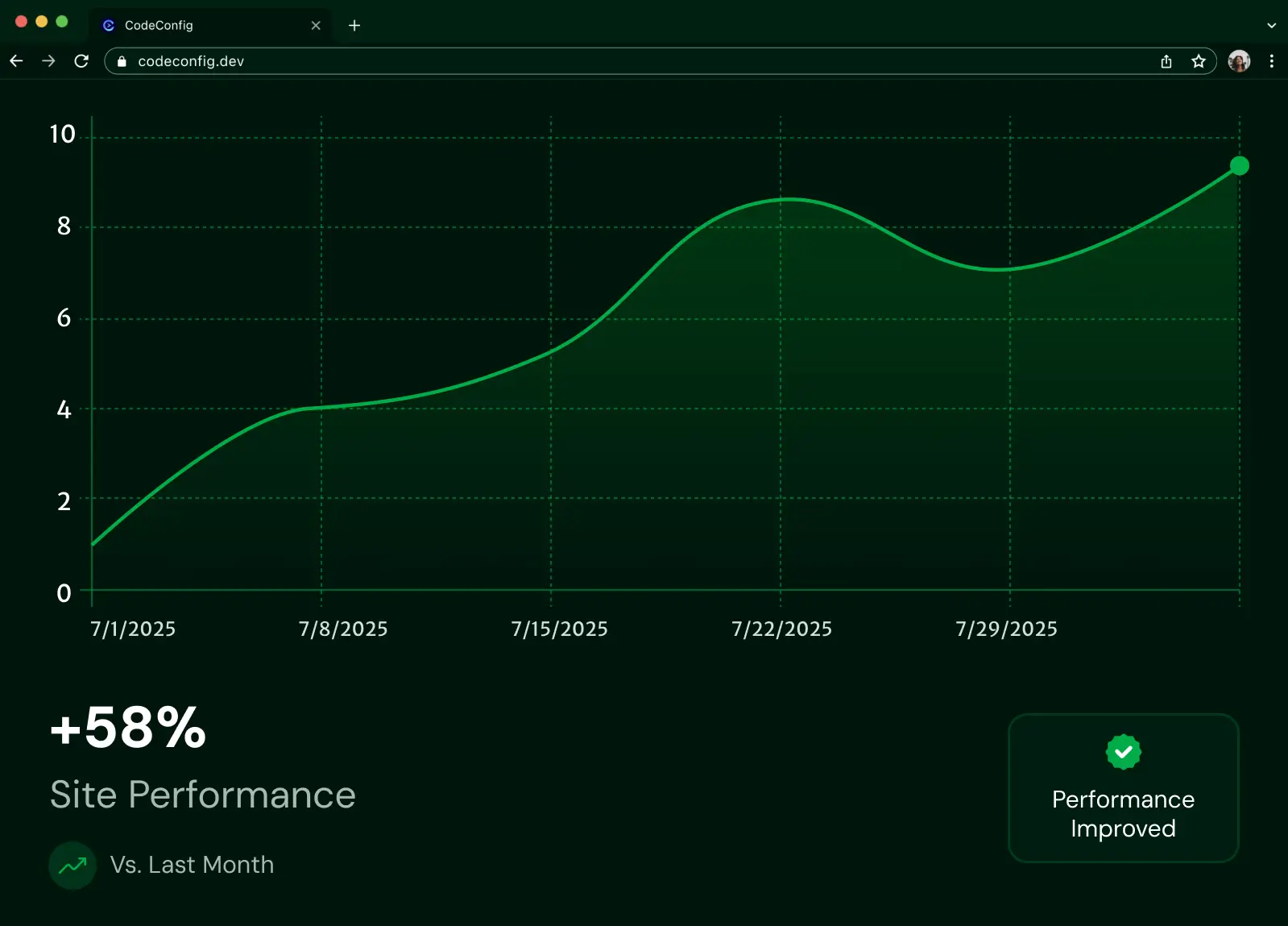
Task: Close the CodeConfig tab
Action: 316,26
